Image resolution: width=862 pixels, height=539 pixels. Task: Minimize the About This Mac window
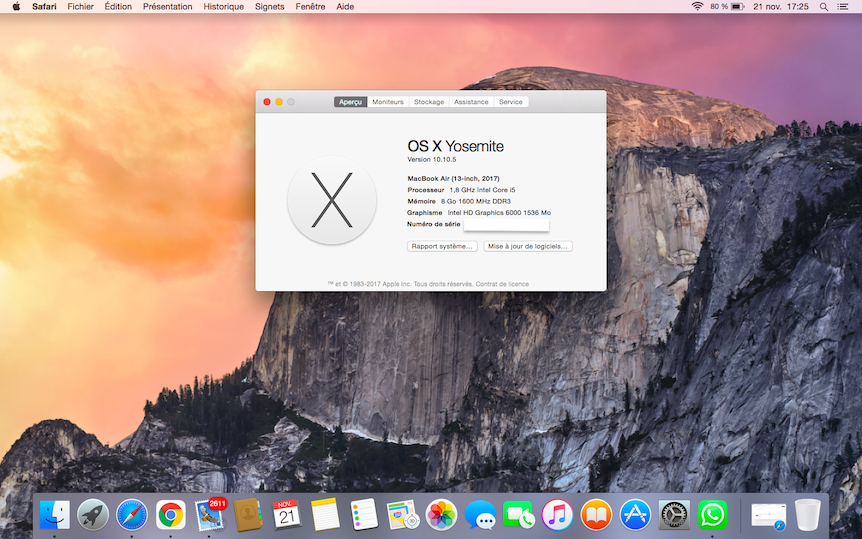pyautogui.click(x=279, y=102)
